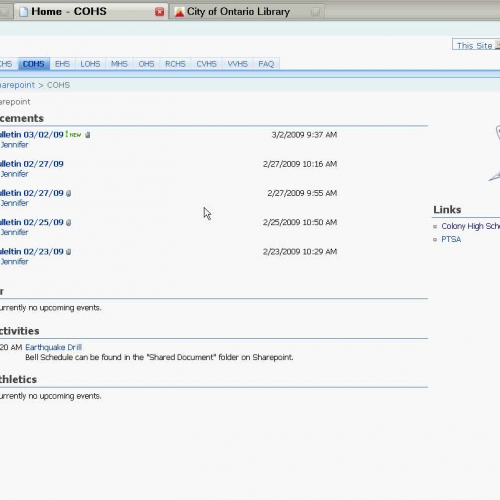
Task: Open the VVHS site tab
Action: click(x=238, y=64)
